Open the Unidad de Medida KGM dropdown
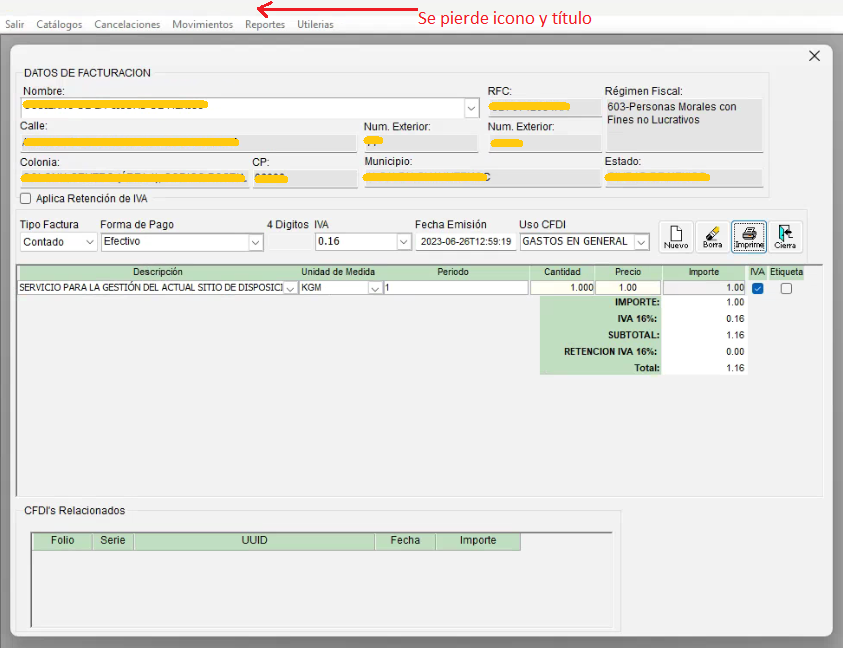Image resolution: width=843 pixels, height=648 pixels. (x=375, y=288)
